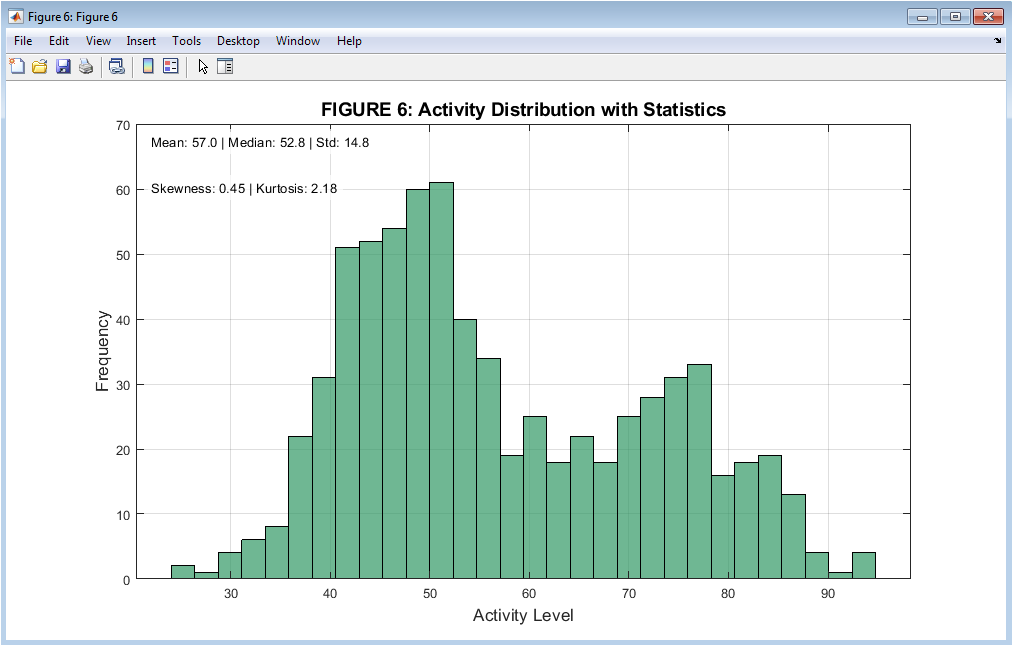
Task: Expand the View menu
Action: click(98, 41)
